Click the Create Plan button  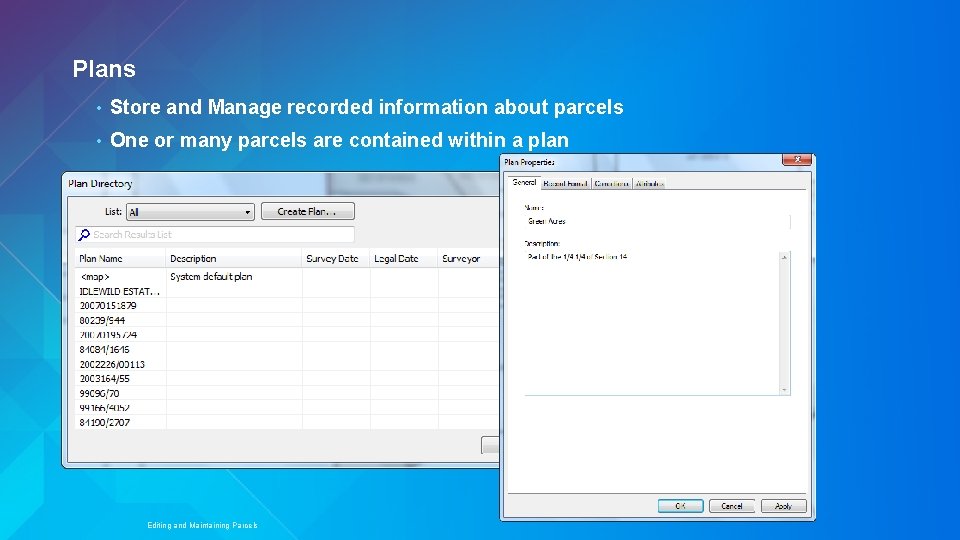coord(307,211)
